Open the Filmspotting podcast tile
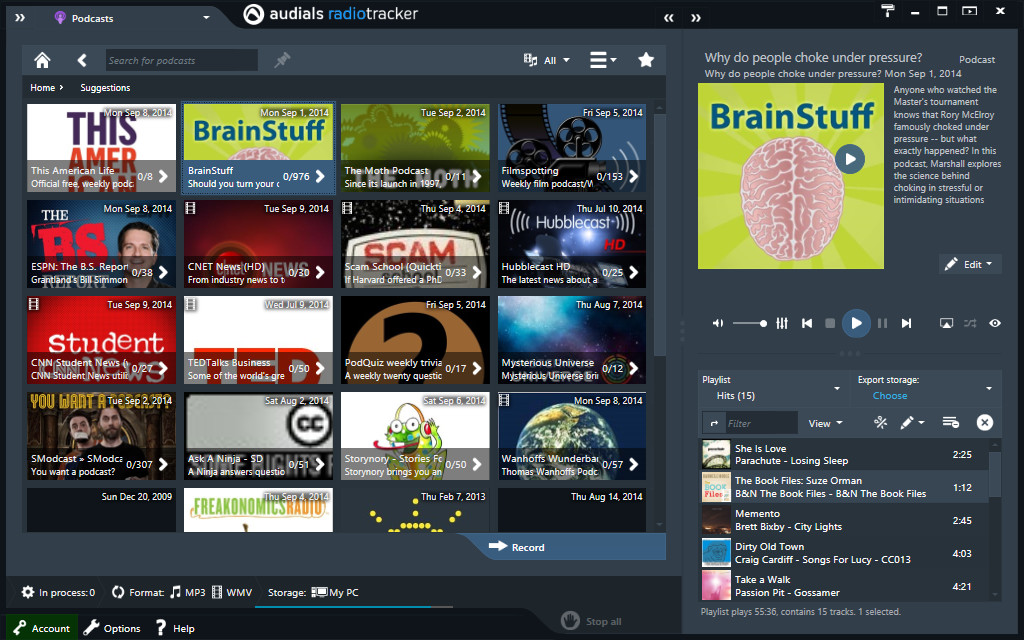1024x640 pixels. 572,148
